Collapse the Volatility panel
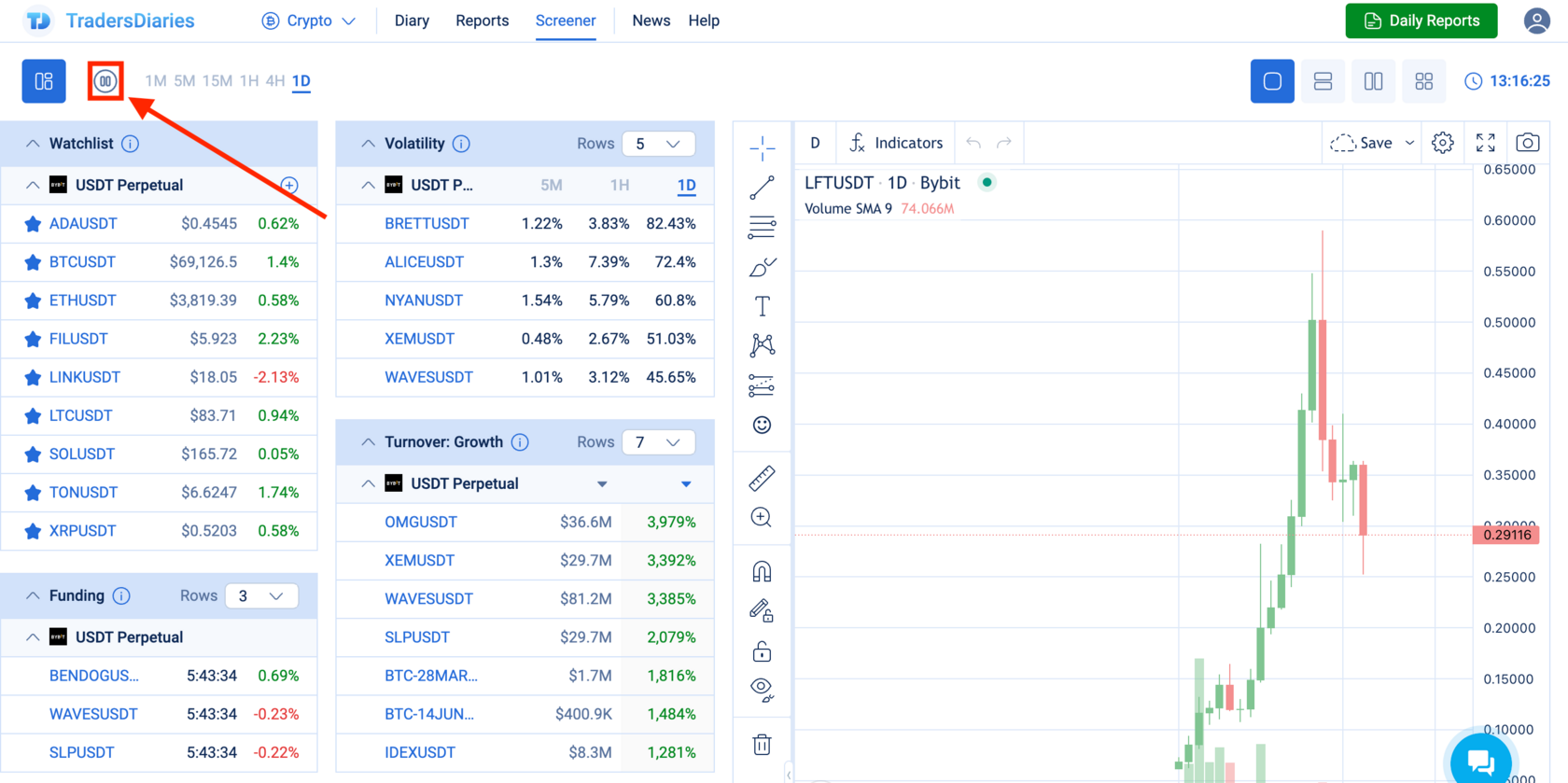This screenshot has width=1568, height=783. tap(368, 144)
